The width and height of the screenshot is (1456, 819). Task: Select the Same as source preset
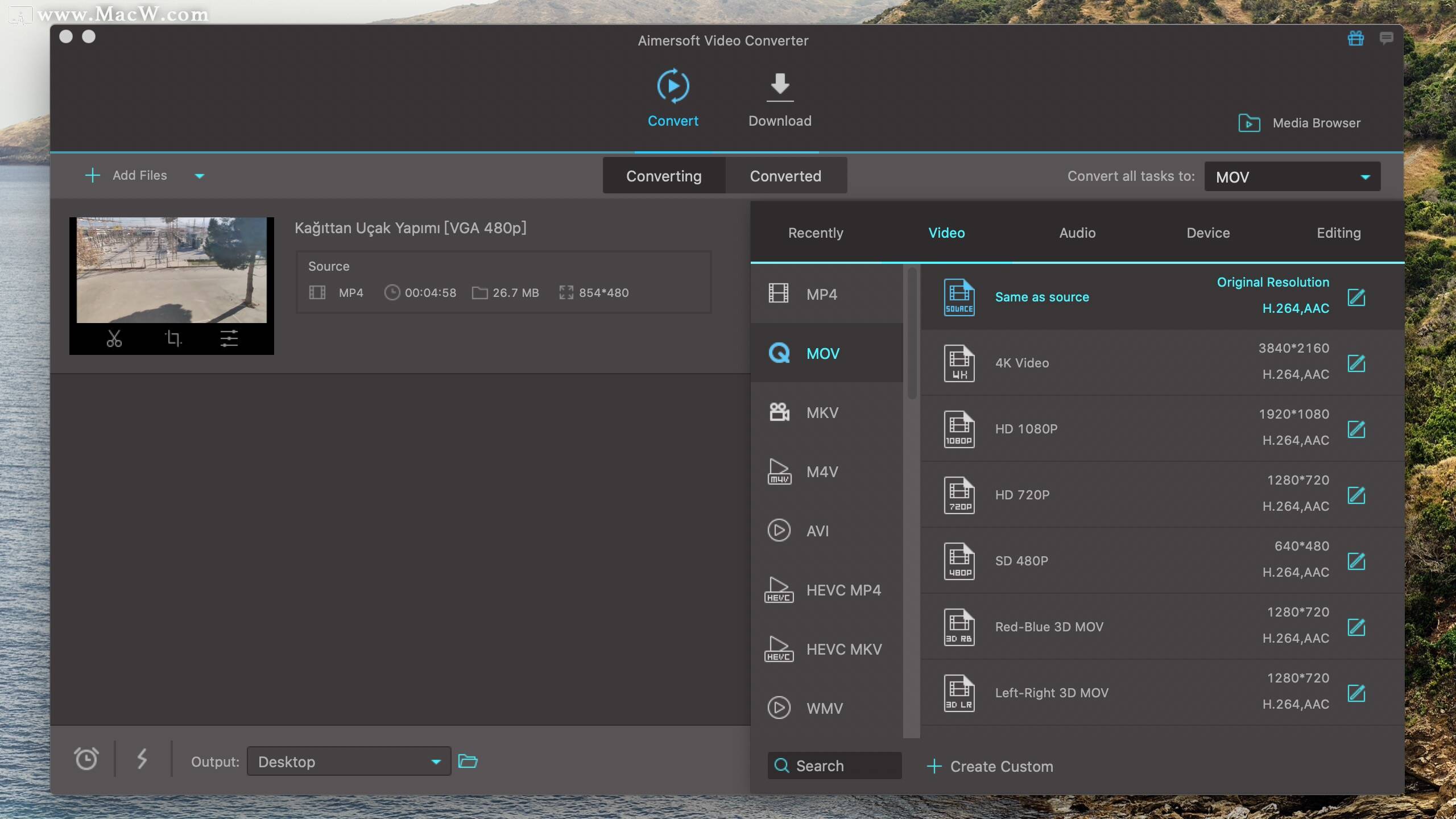(1163, 297)
